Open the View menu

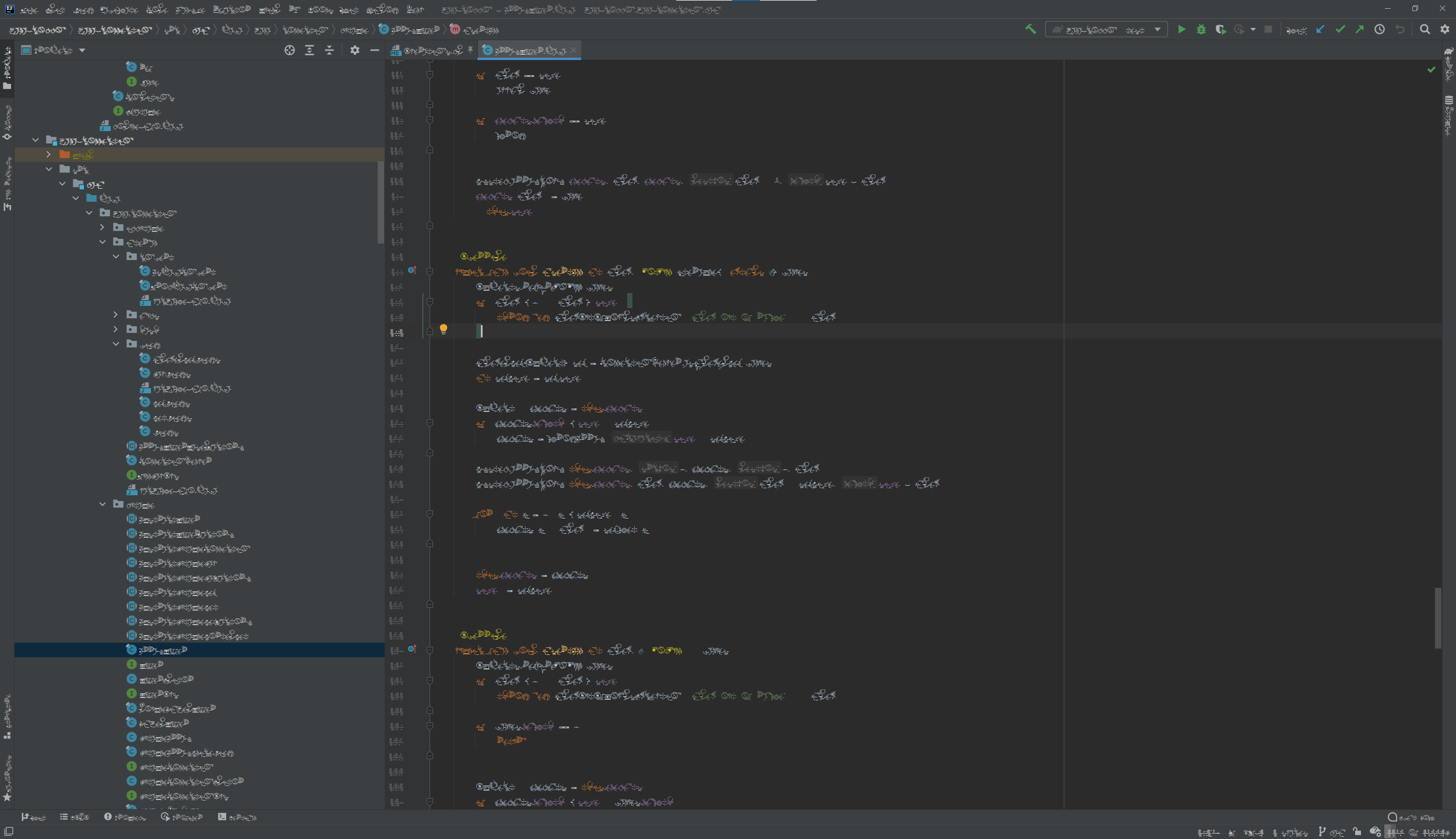pyautogui.click(x=83, y=10)
